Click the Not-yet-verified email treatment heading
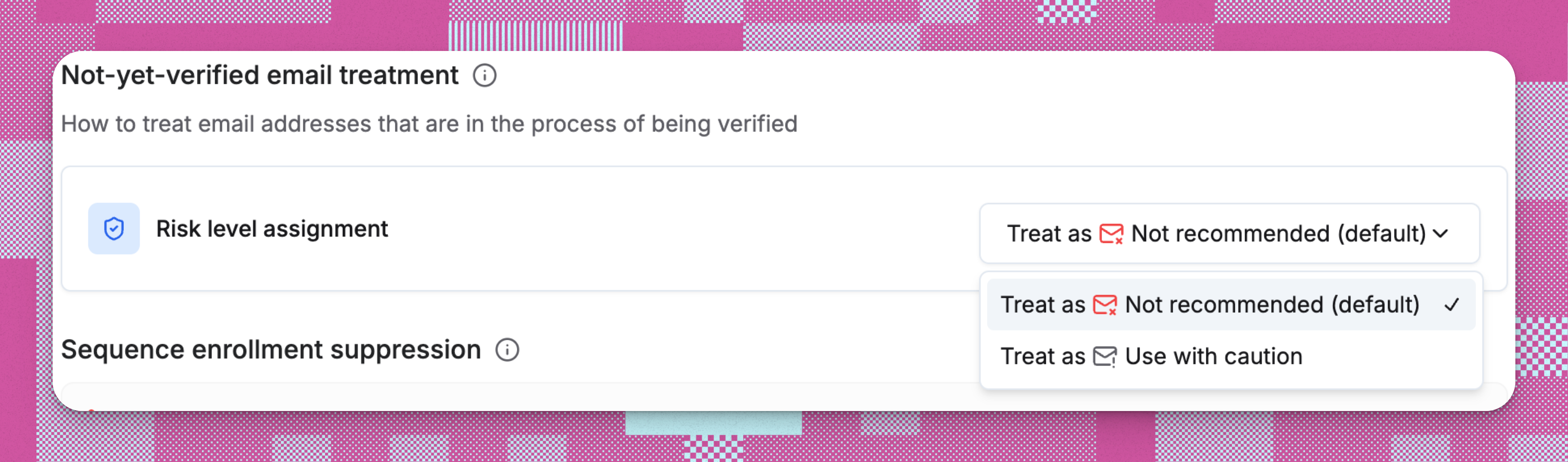The image size is (1568, 462). click(261, 75)
